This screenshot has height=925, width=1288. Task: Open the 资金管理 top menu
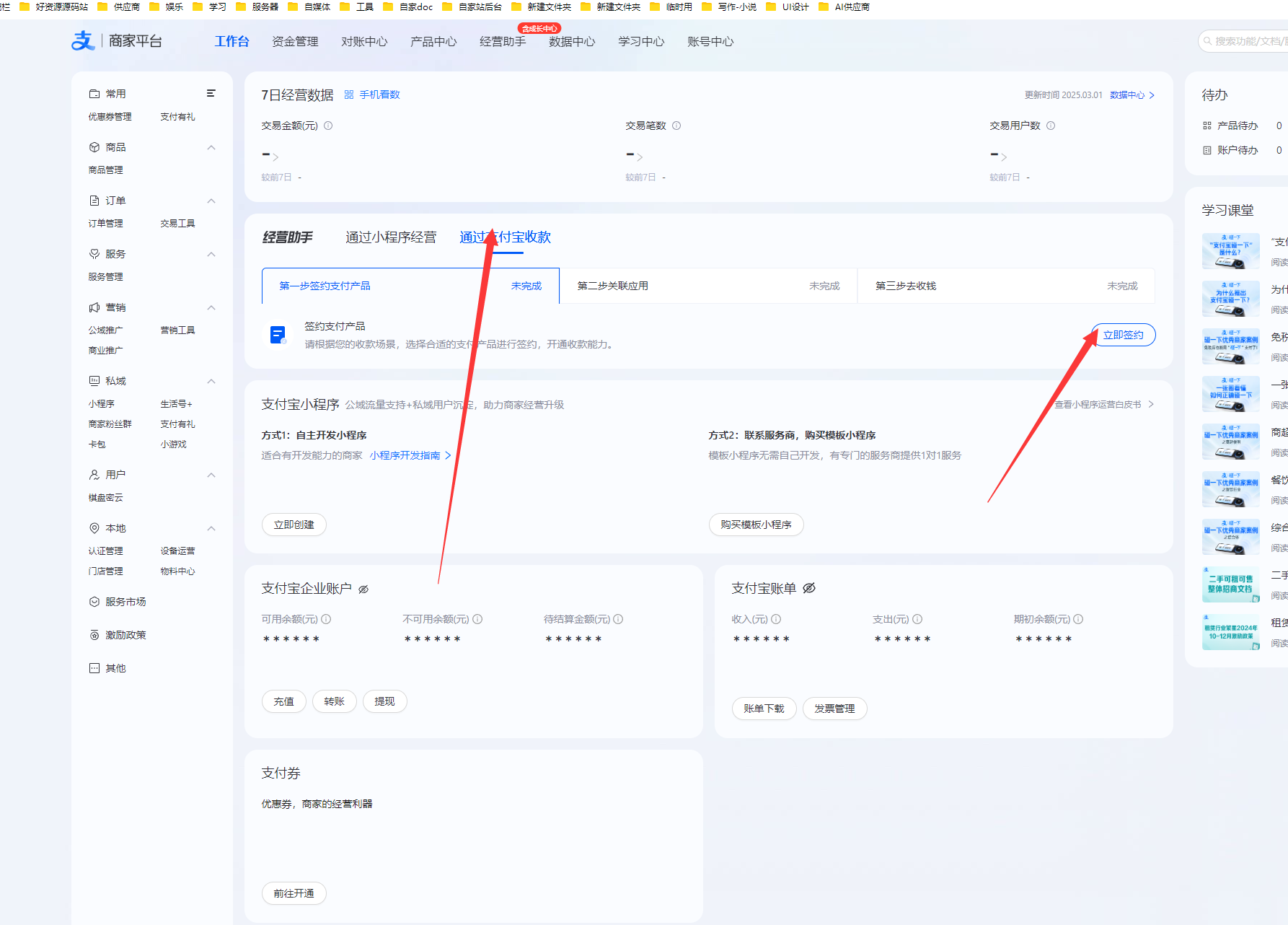pos(295,42)
